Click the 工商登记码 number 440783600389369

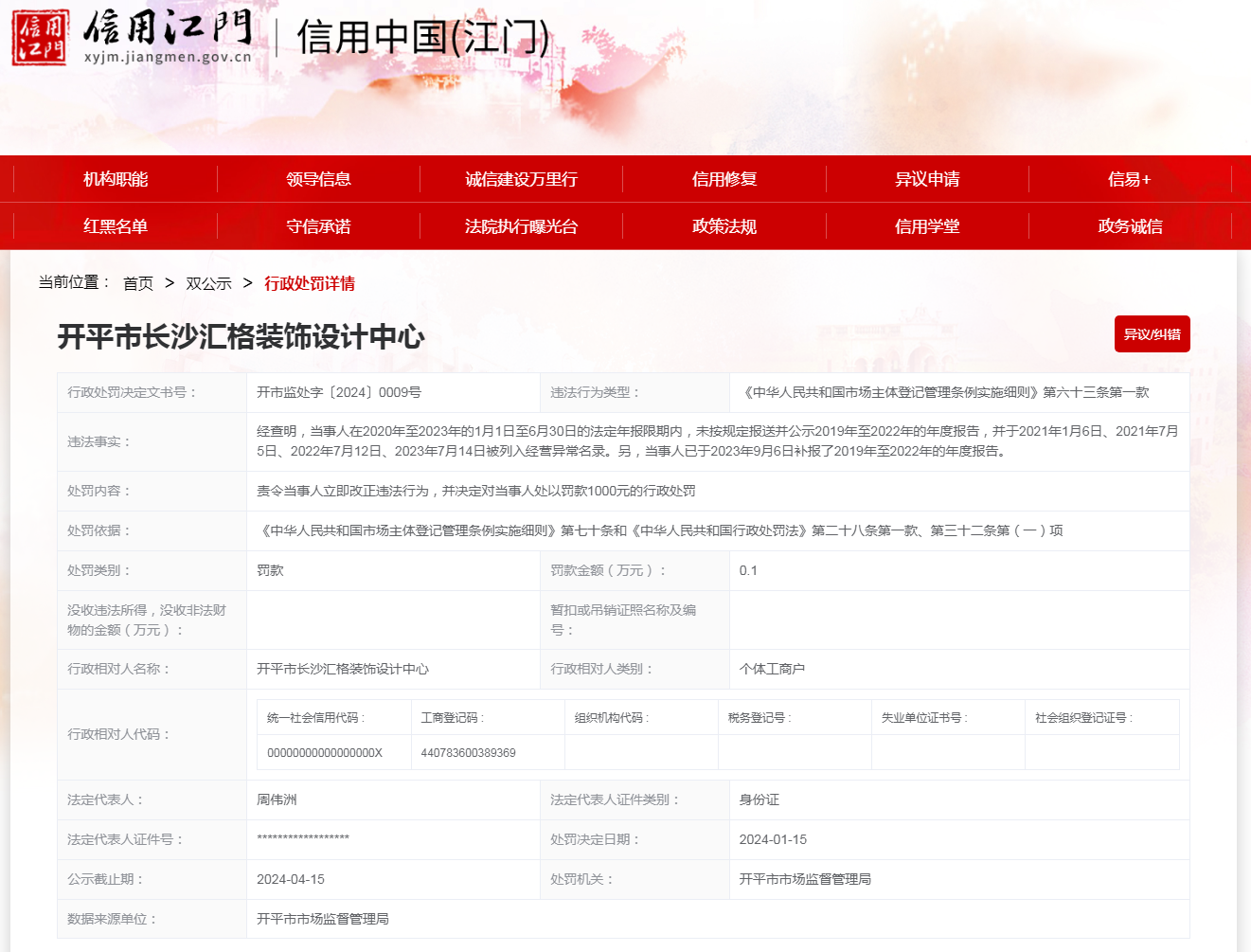click(468, 753)
